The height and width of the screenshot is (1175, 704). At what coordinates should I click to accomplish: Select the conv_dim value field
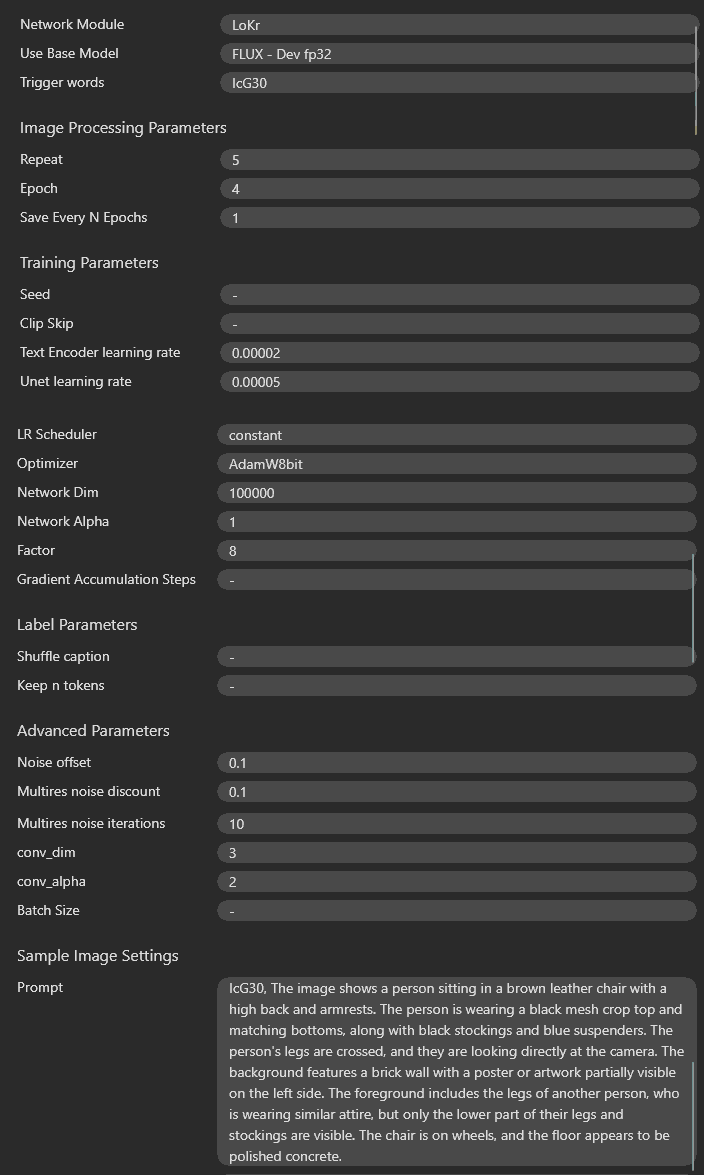tap(457, 853)
